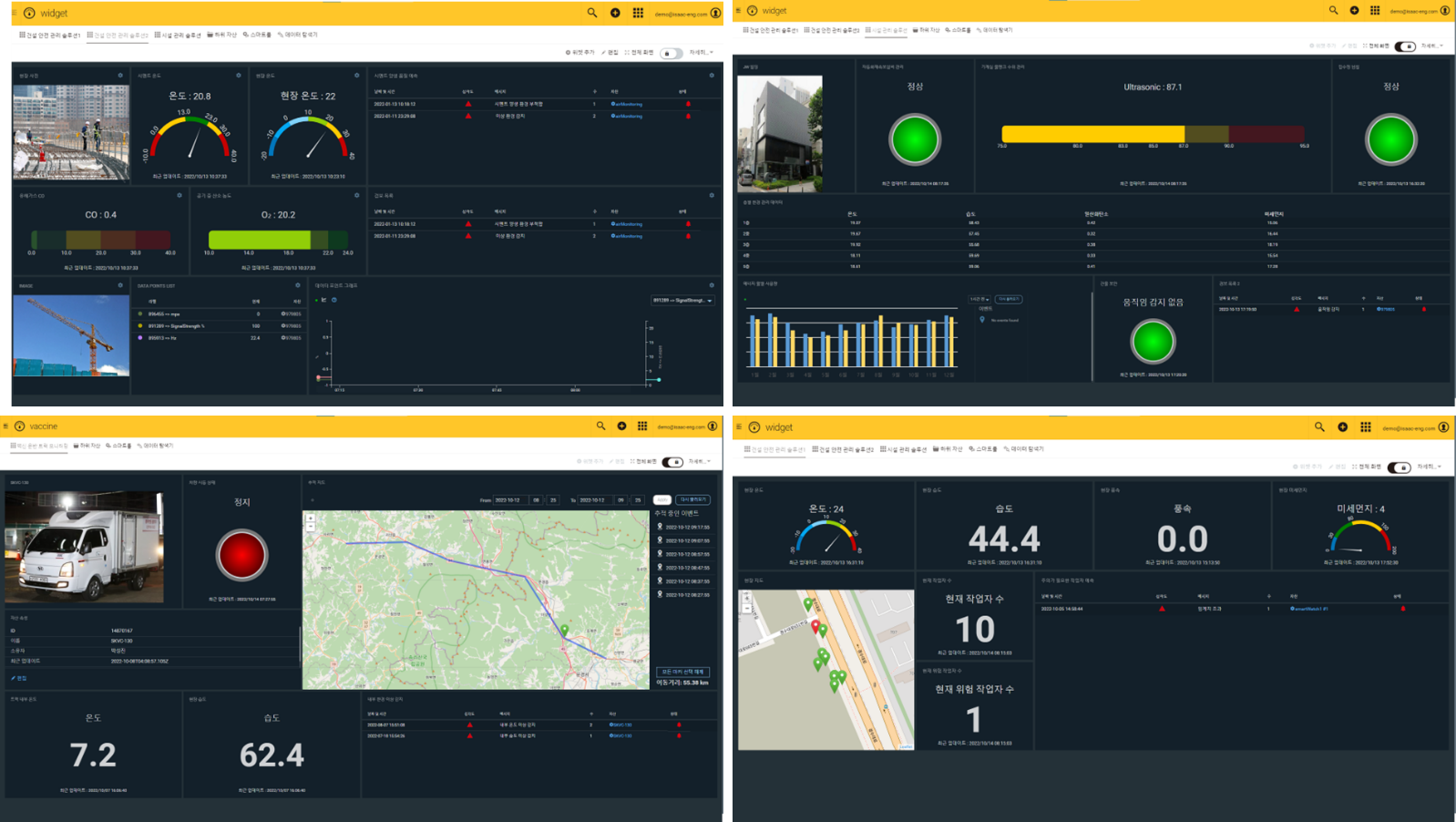Click the plus icon in the vaccine dashboard

(x=621, y=426)
